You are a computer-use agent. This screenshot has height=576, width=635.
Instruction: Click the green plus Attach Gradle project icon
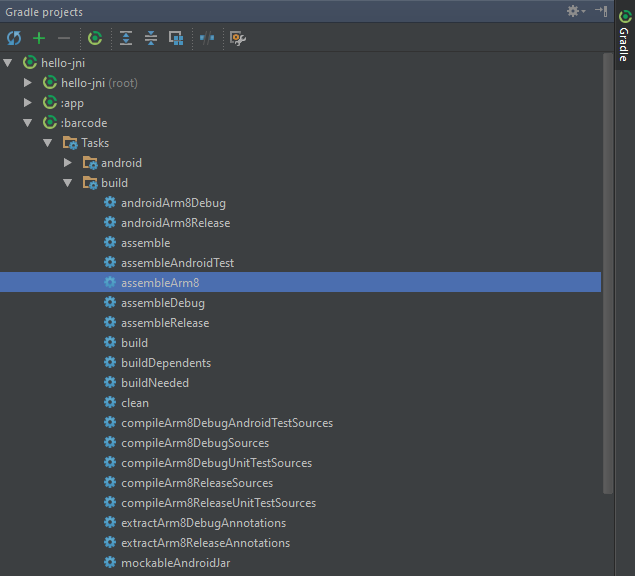coord(39,38)
